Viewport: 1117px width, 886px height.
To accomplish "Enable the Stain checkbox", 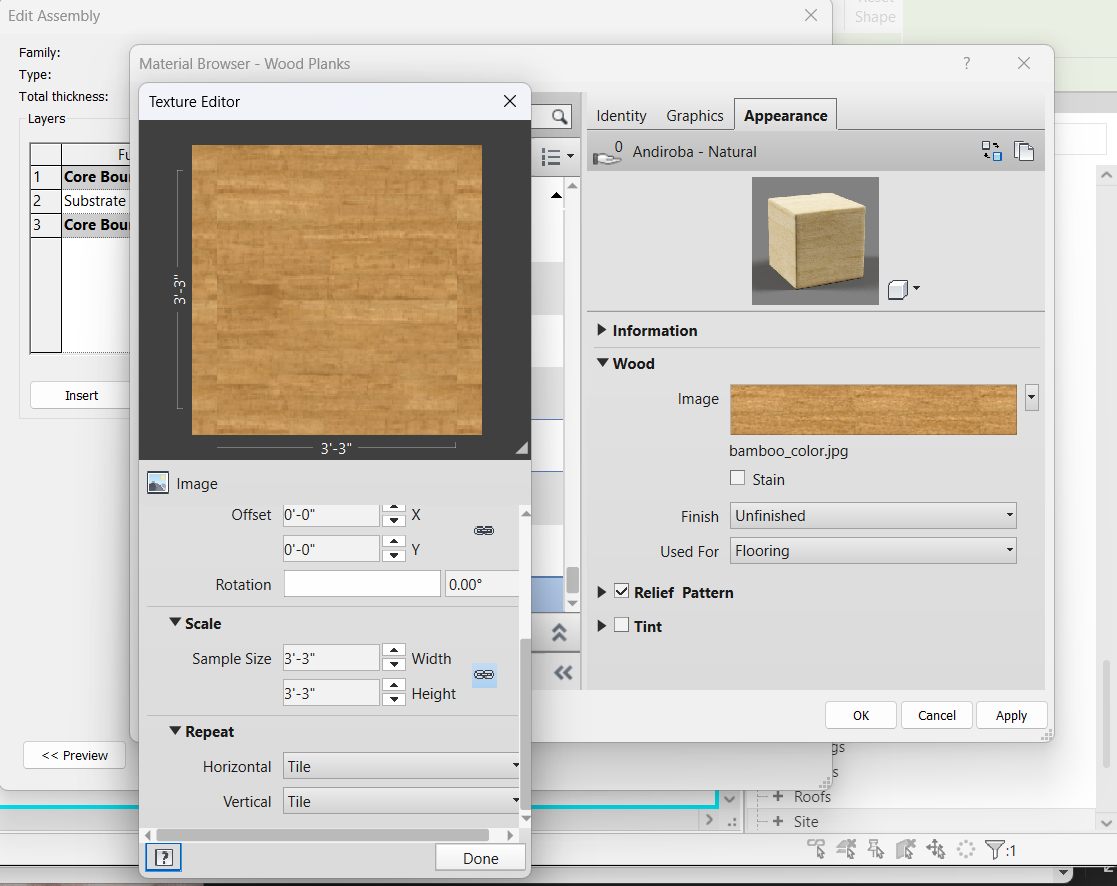I will [x=737, y=479].
